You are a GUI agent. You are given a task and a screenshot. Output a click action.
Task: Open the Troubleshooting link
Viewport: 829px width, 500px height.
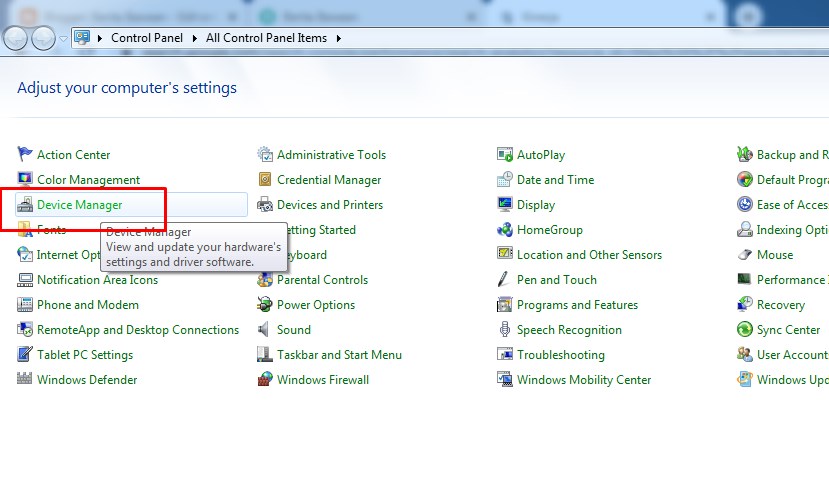pos(560,355)
